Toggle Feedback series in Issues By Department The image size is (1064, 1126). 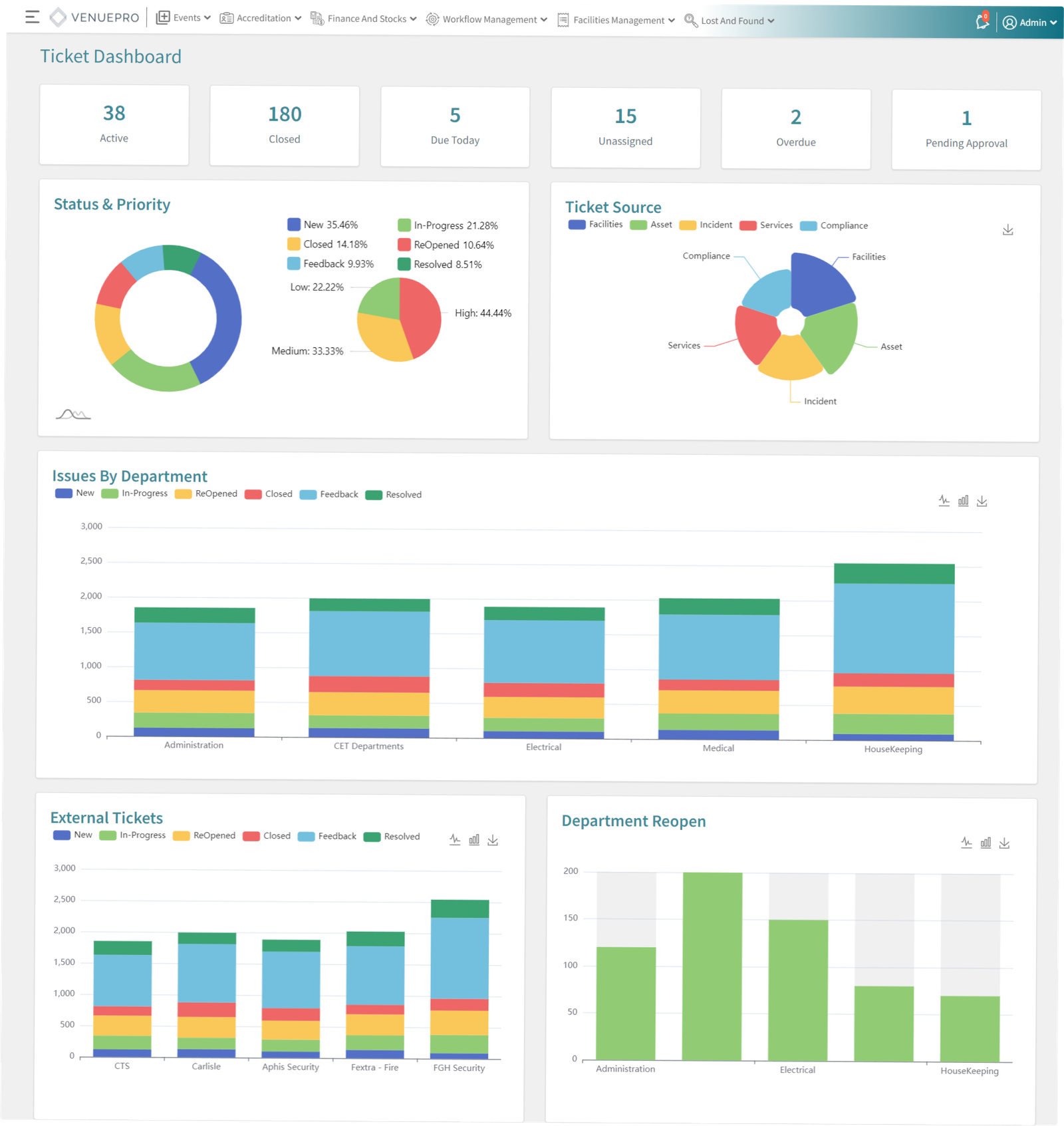[x=329, y=494]
